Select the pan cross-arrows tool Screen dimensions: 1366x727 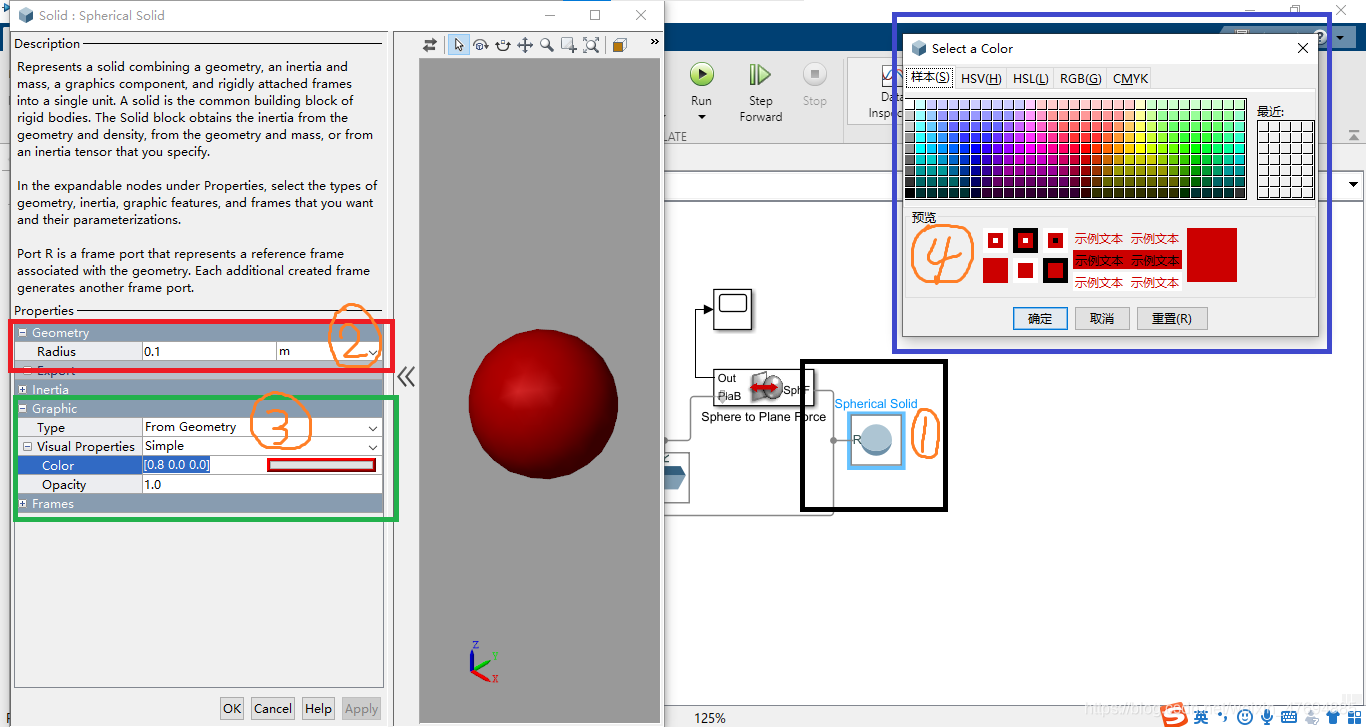(525, 45)
